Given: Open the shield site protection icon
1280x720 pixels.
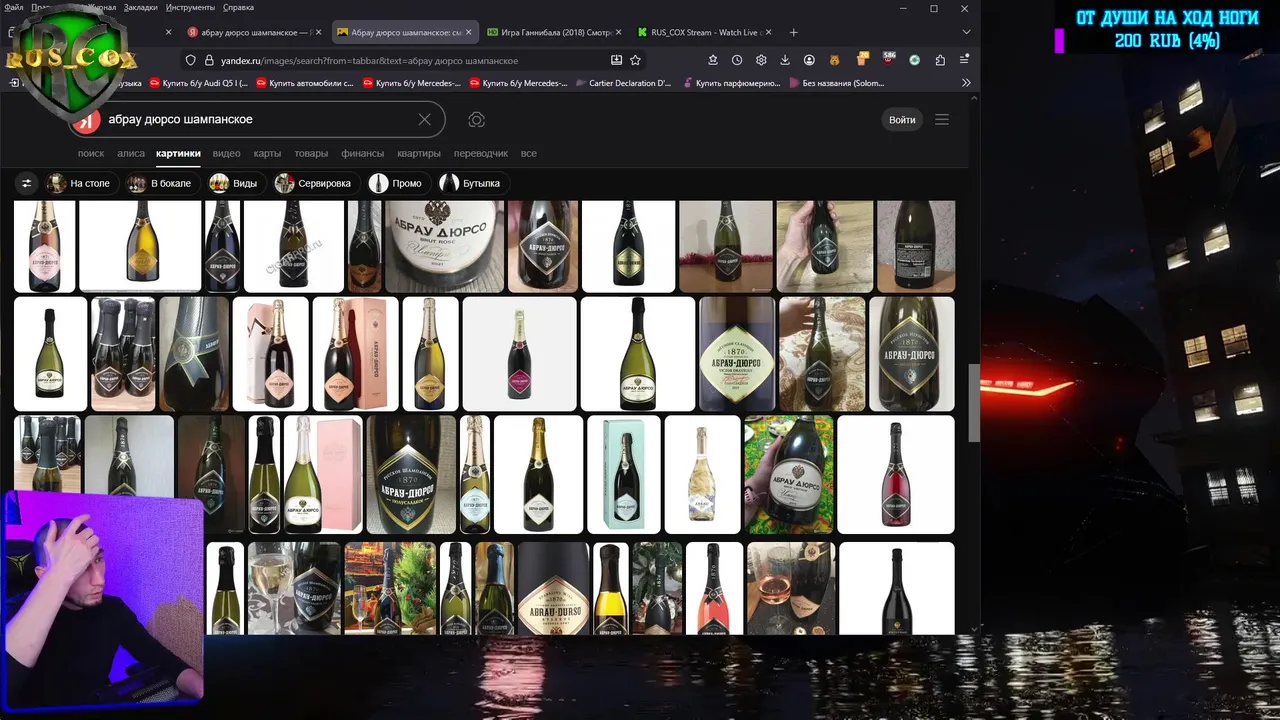Looking at the screenshot, I should coord(191,60).
